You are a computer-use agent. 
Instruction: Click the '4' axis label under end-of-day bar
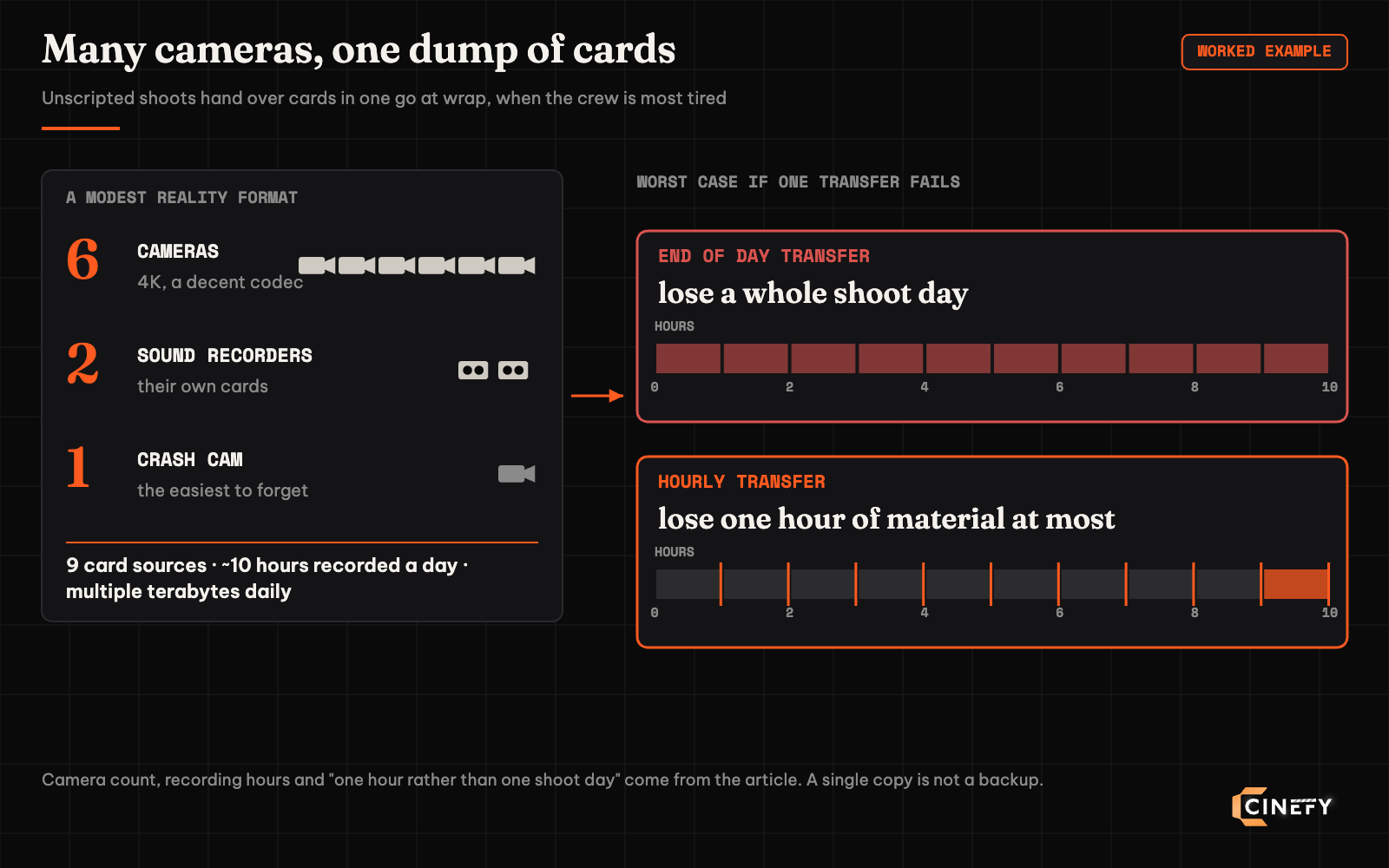click(x=925, y=387)
